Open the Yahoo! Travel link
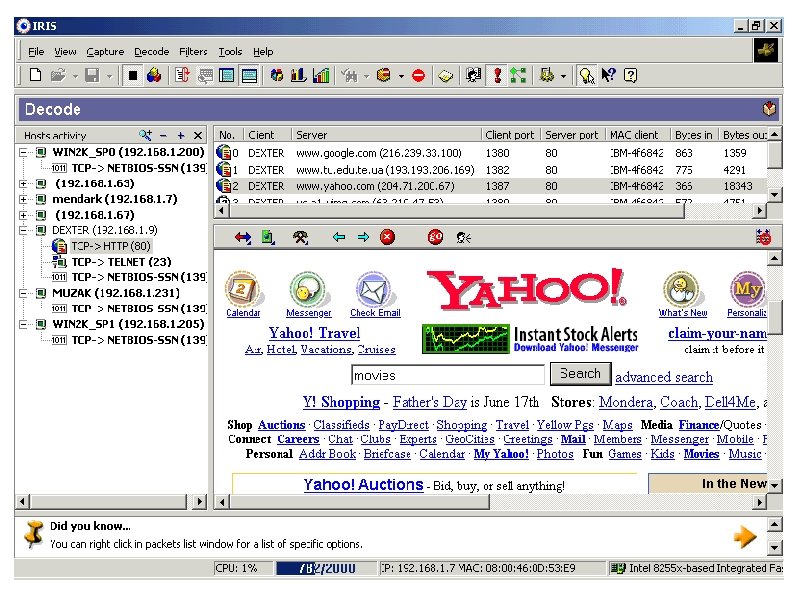Viewport: 799px width, 598px height. pos(314,333)
